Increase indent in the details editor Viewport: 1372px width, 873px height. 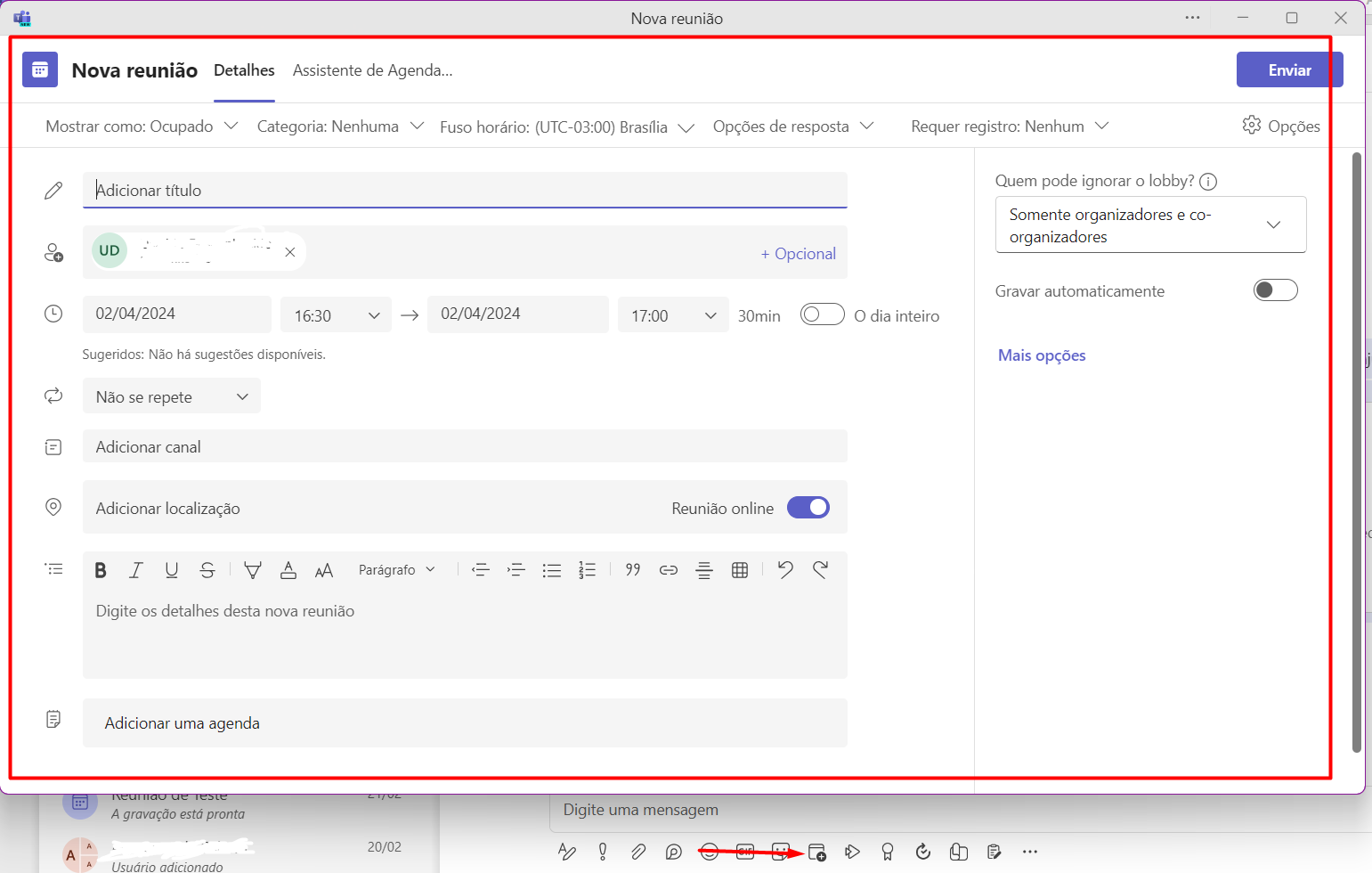pyautogui.click(x=516, y=570)
